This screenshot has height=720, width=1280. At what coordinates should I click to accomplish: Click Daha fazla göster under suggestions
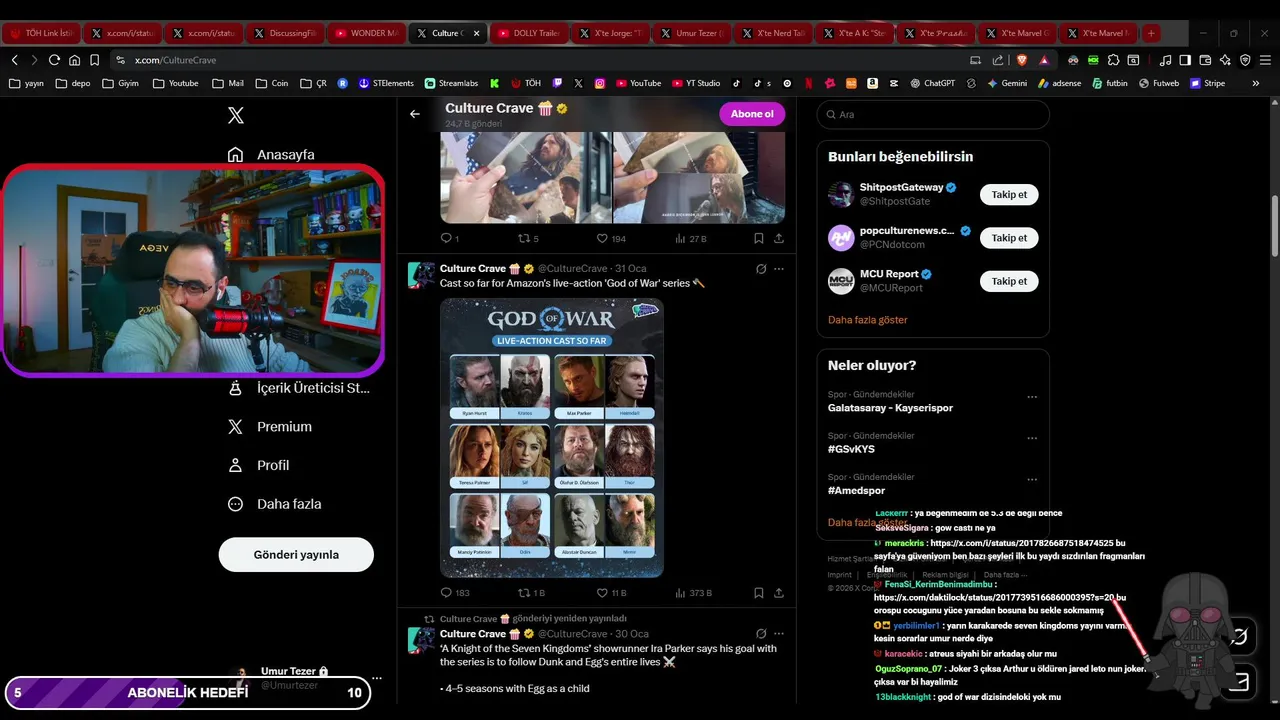[x=868, y=320]
